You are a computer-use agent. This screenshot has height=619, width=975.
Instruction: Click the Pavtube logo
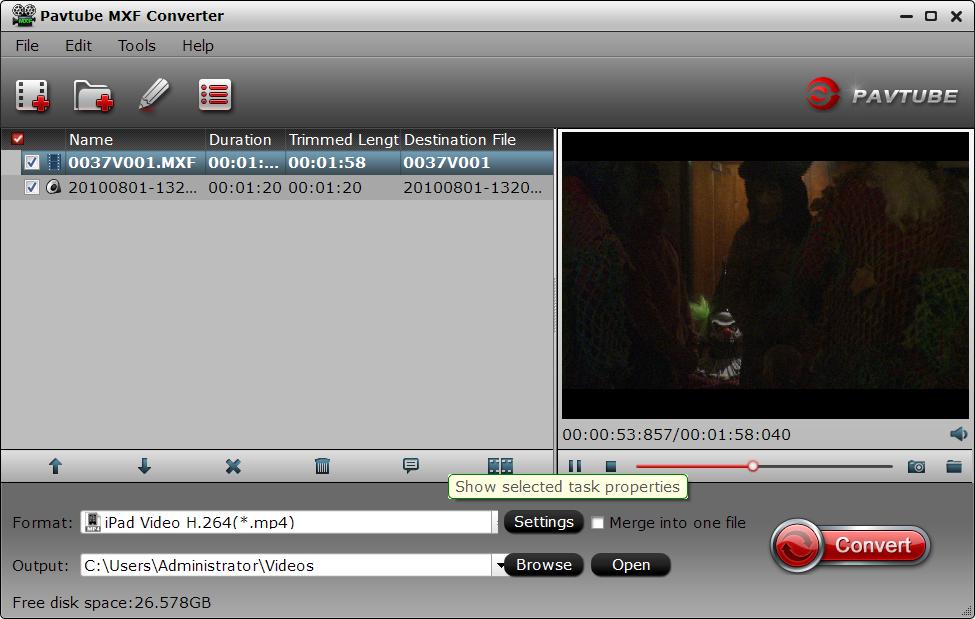pyautogui.click(x=881, y=95)
